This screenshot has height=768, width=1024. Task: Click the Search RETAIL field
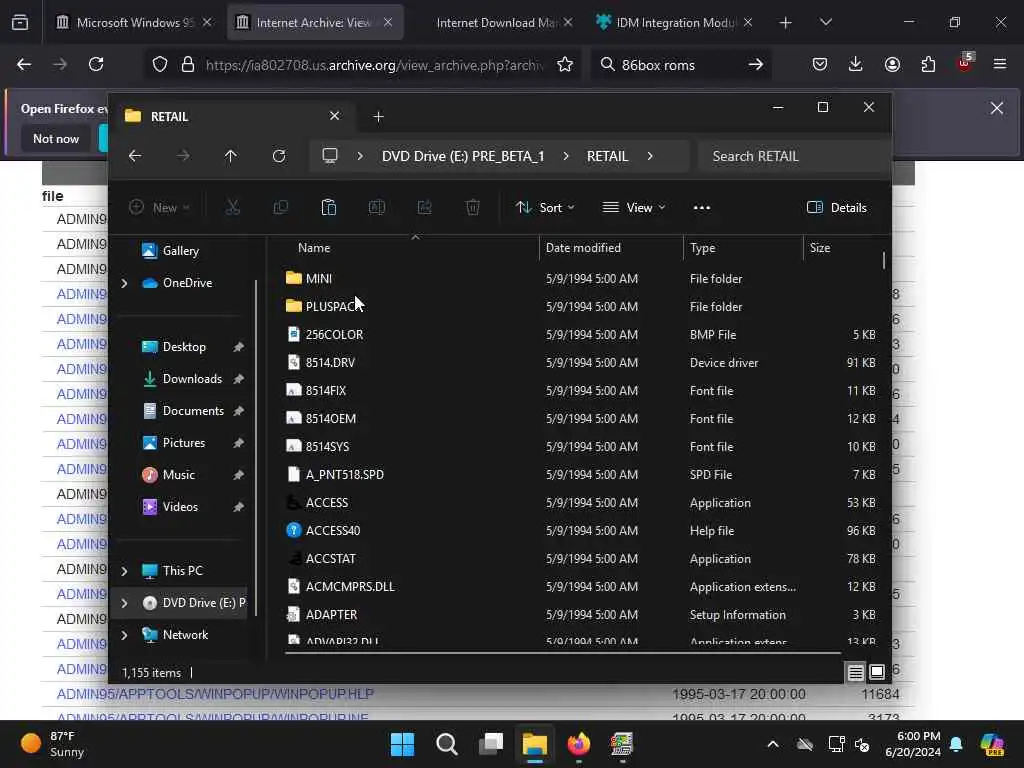pyautogui.click(x=793, y=156)
